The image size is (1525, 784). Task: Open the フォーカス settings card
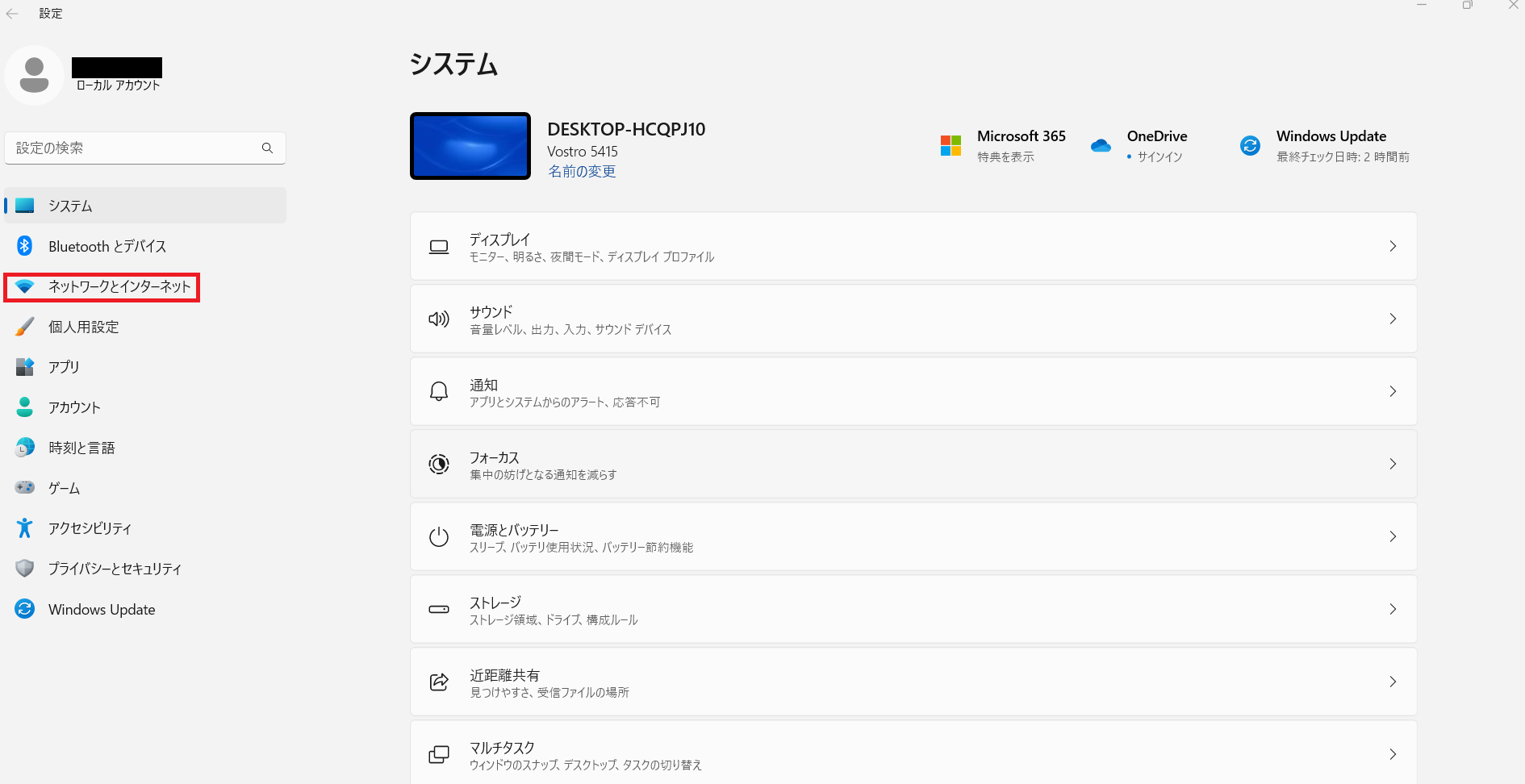click(x=913, y=464)
